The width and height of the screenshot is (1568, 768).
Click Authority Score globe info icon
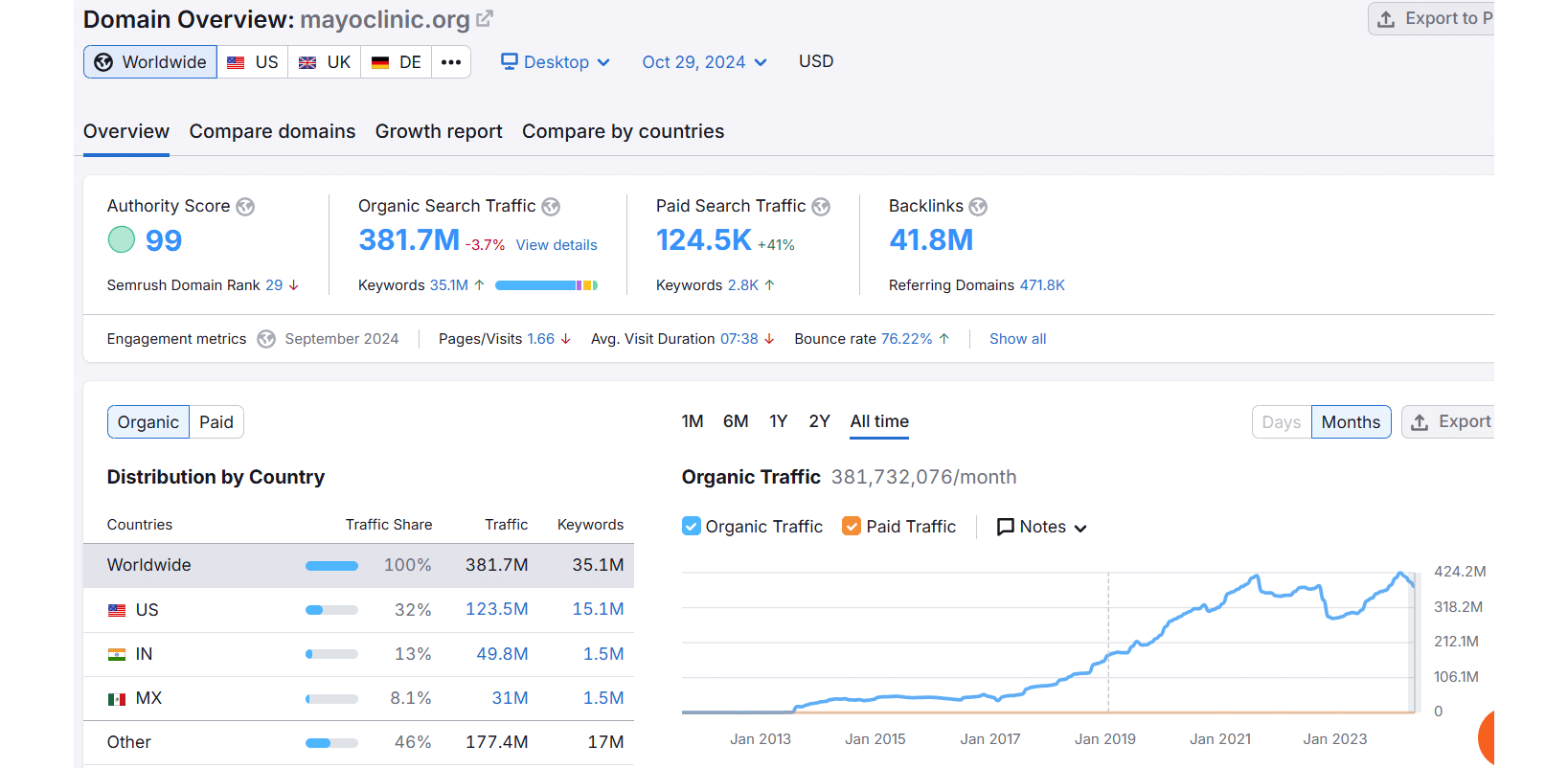[x=245, y=207]
